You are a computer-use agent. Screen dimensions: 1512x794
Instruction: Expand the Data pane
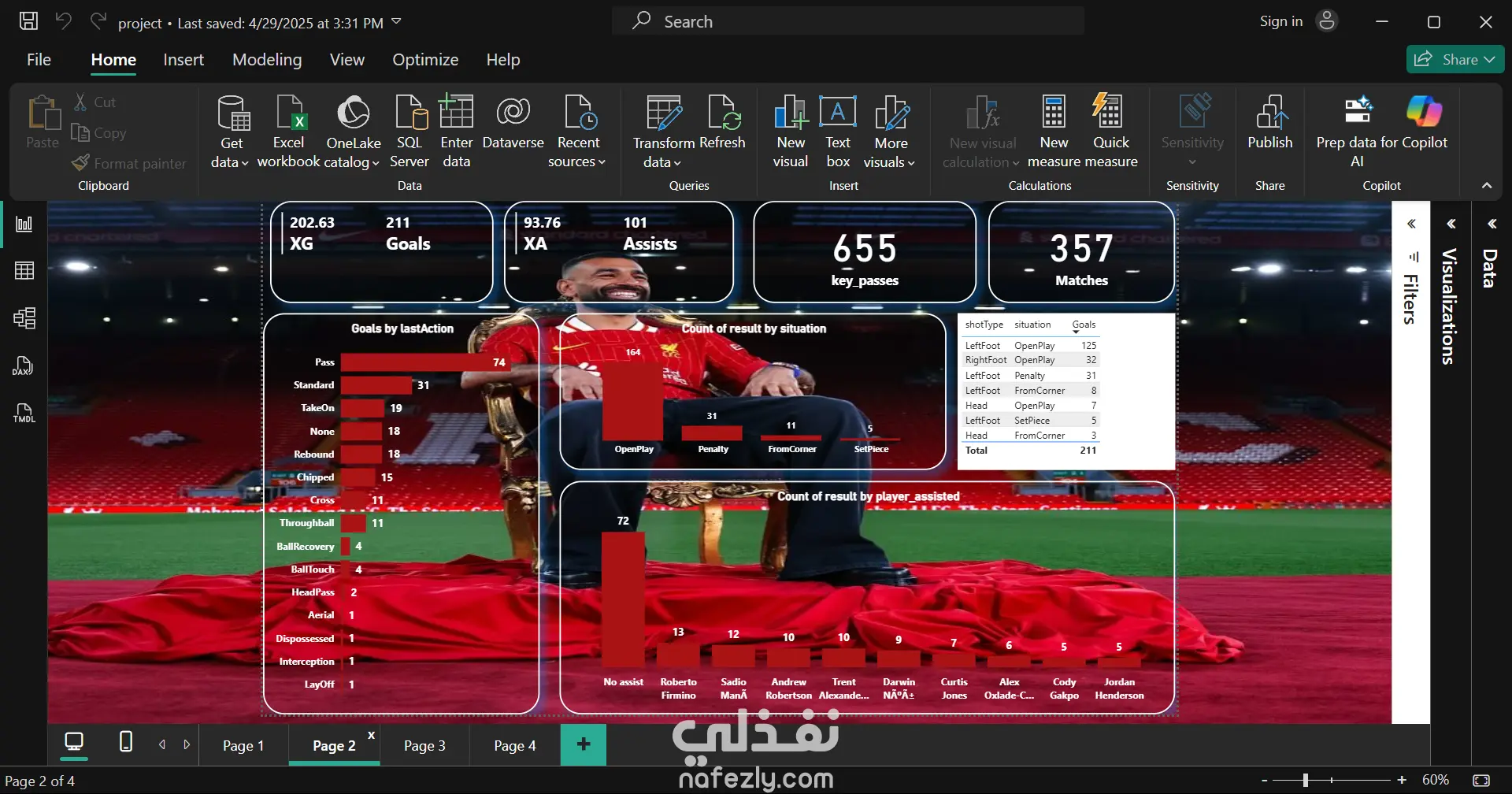tap(1492, 224)
